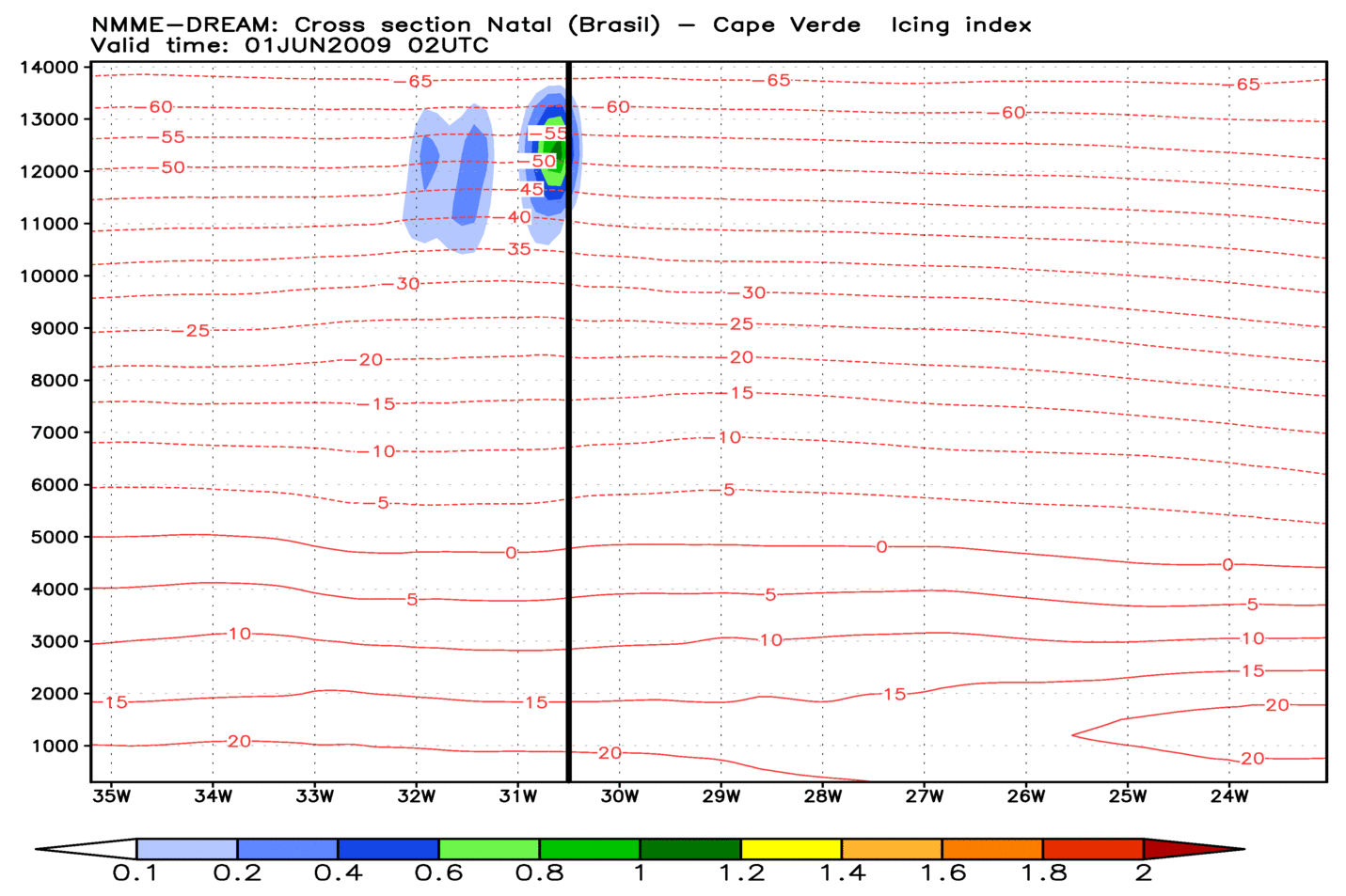
Task: Select the light orange 1.4–1.6 legend swatch
Action: tap(892, 849)
